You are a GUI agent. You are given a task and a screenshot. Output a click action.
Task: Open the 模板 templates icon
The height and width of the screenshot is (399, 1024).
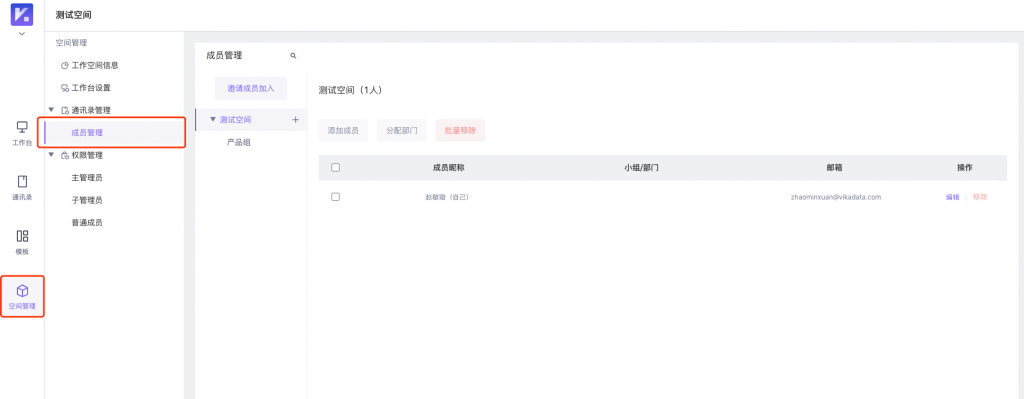point(22,236)
